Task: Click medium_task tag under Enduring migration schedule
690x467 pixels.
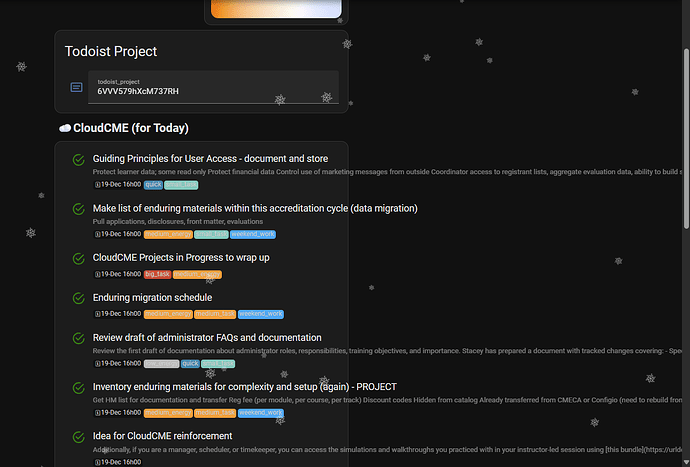Action: tap(215, 314)
